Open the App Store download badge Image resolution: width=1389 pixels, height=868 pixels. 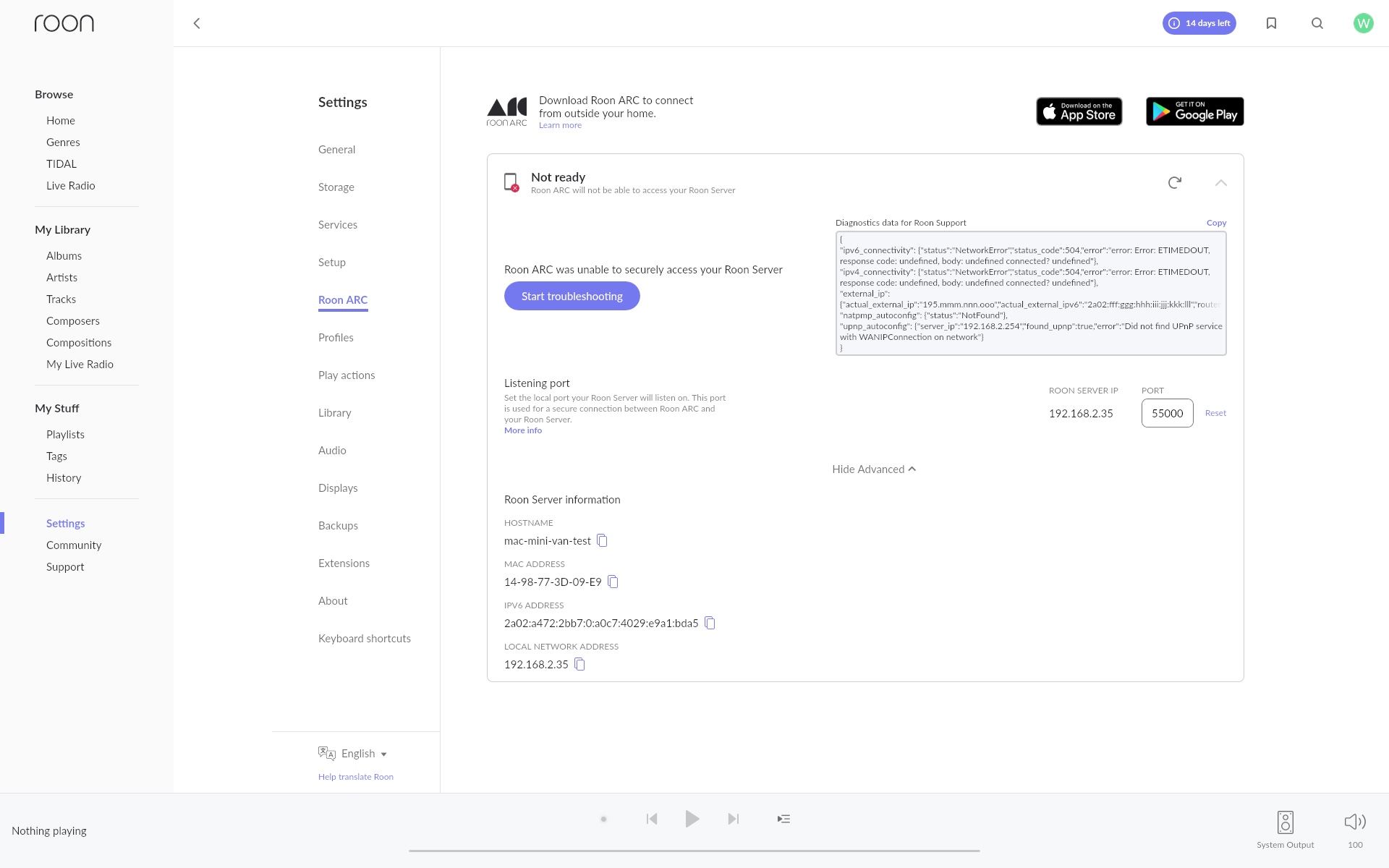click(1079, 111)
